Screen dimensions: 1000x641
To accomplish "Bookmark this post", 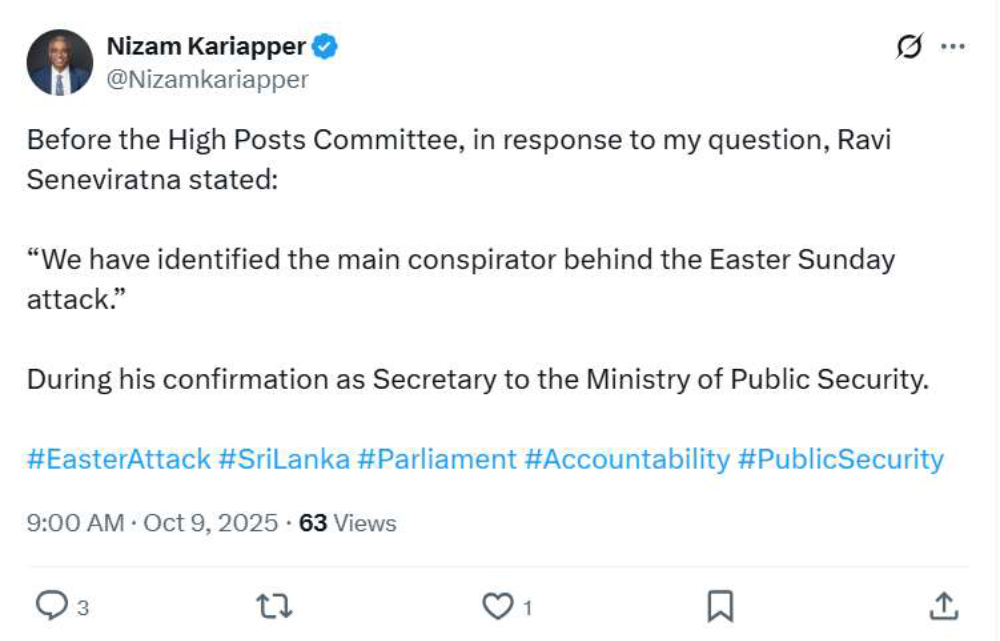I will tap(720, 605).
